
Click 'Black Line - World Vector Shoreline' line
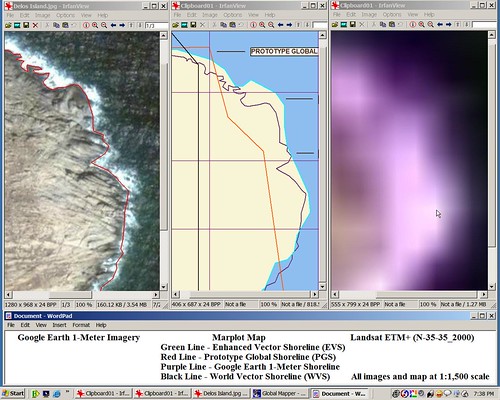(245, 377)
